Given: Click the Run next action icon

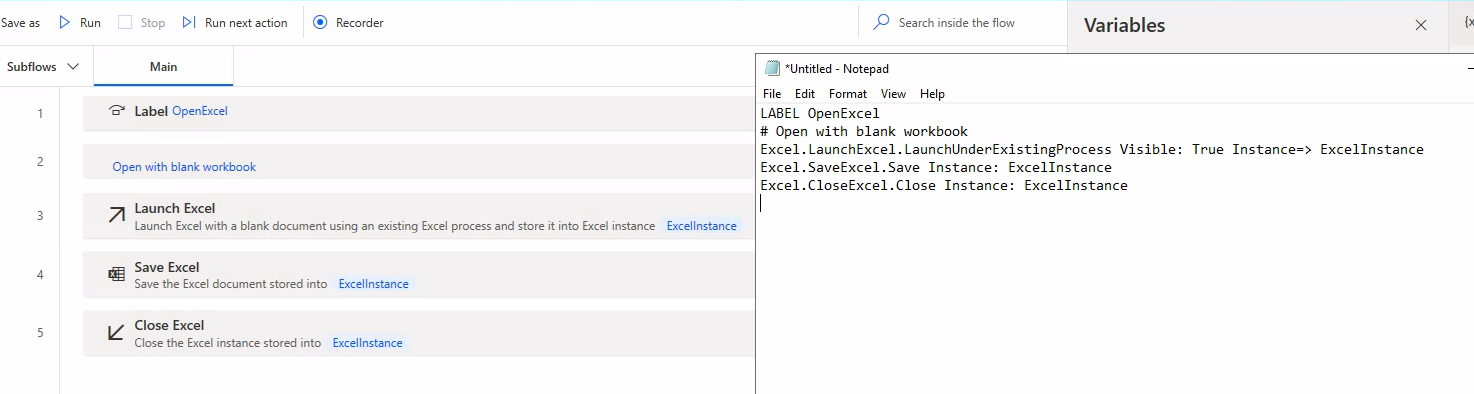Looking at the screenshot, I should [x=189, y=22].
